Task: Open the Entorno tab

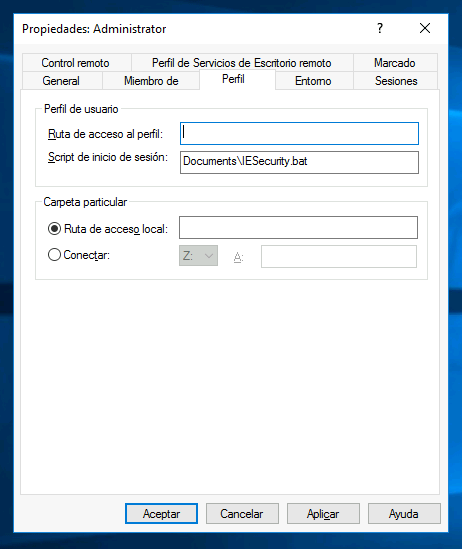Action: point(313,81)
